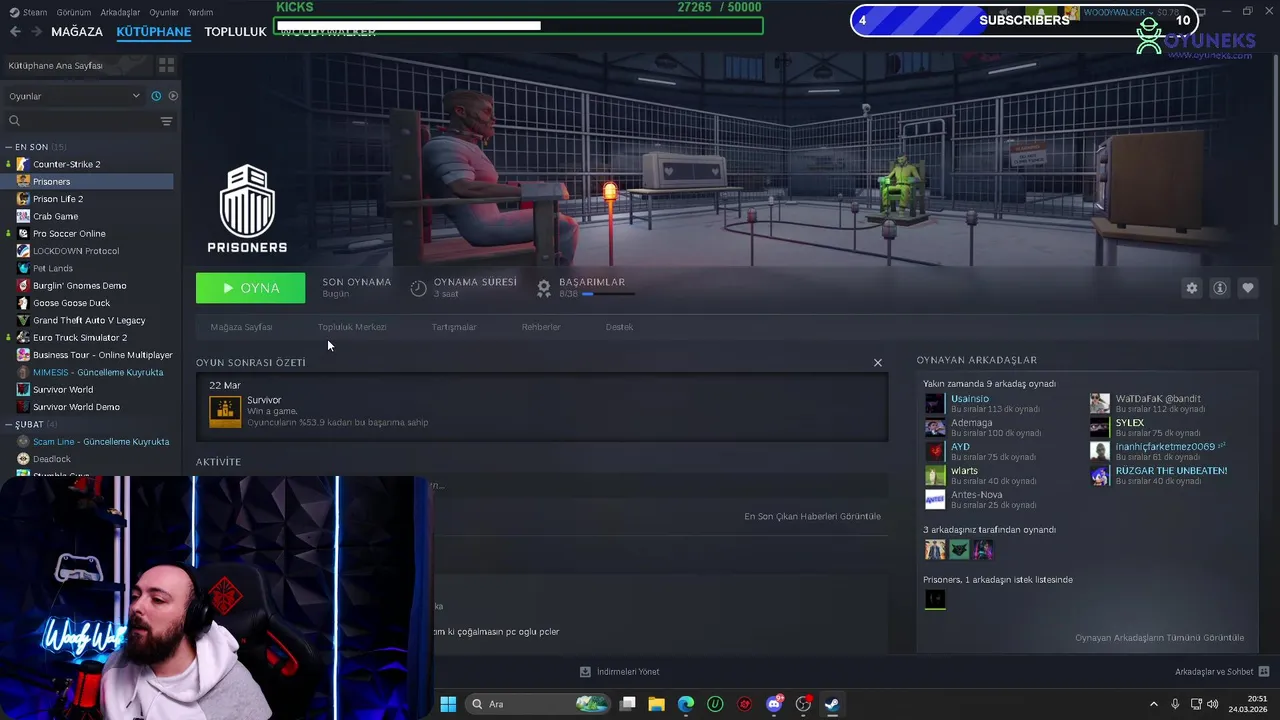Select Prison Life 2 game icon

[24, 199]
